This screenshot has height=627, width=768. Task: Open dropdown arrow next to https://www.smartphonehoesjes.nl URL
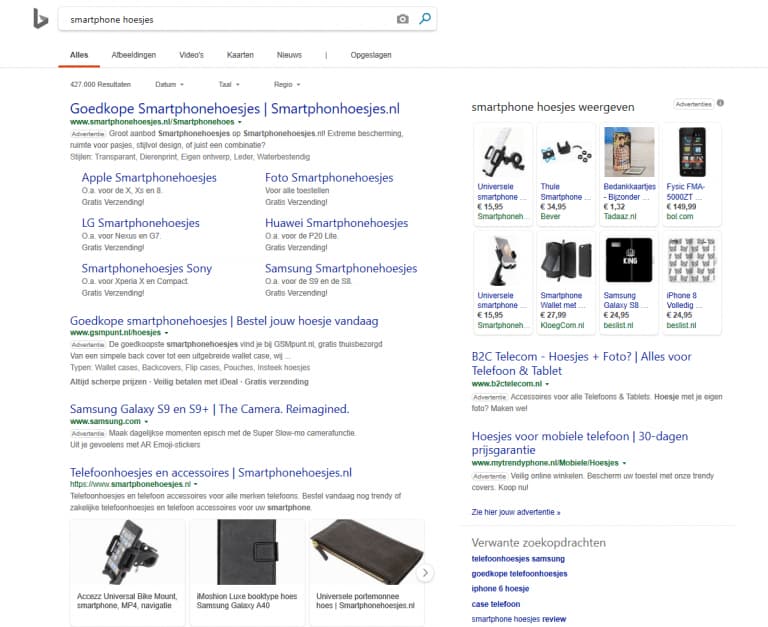[x=195, y=484]
